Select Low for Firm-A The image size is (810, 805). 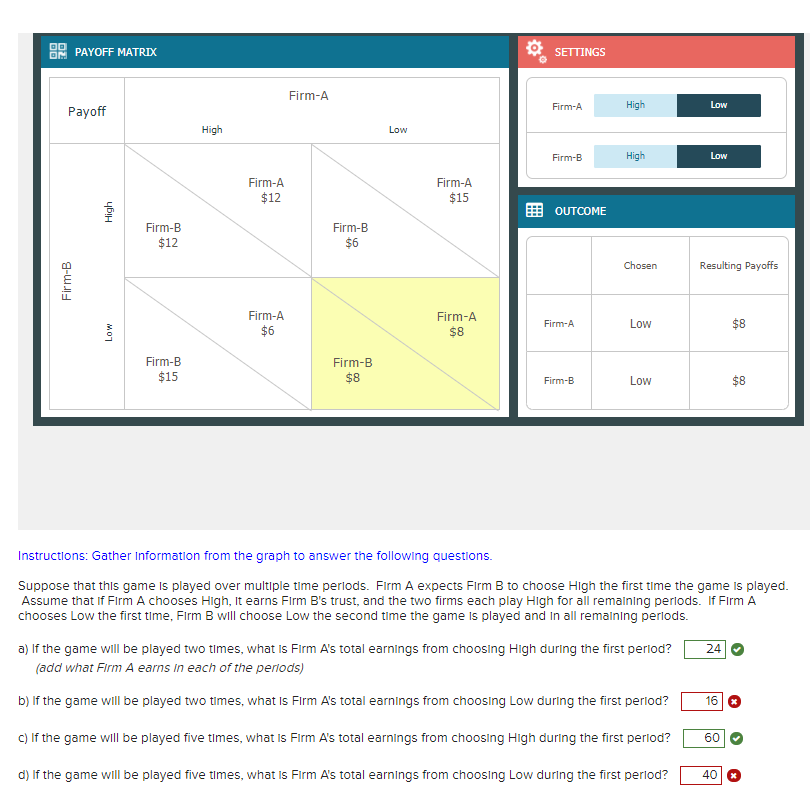(x=719, y=105)
